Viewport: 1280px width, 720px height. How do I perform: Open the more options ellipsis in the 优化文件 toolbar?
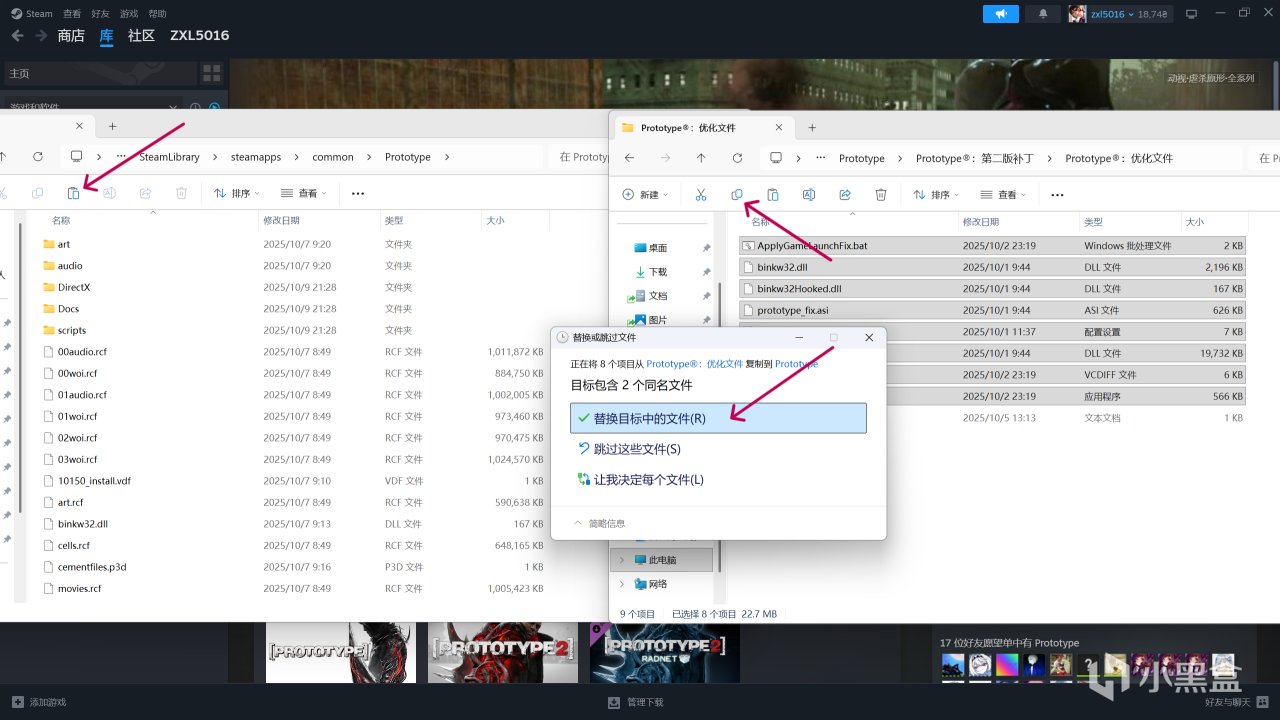[x=1057, y=195]
